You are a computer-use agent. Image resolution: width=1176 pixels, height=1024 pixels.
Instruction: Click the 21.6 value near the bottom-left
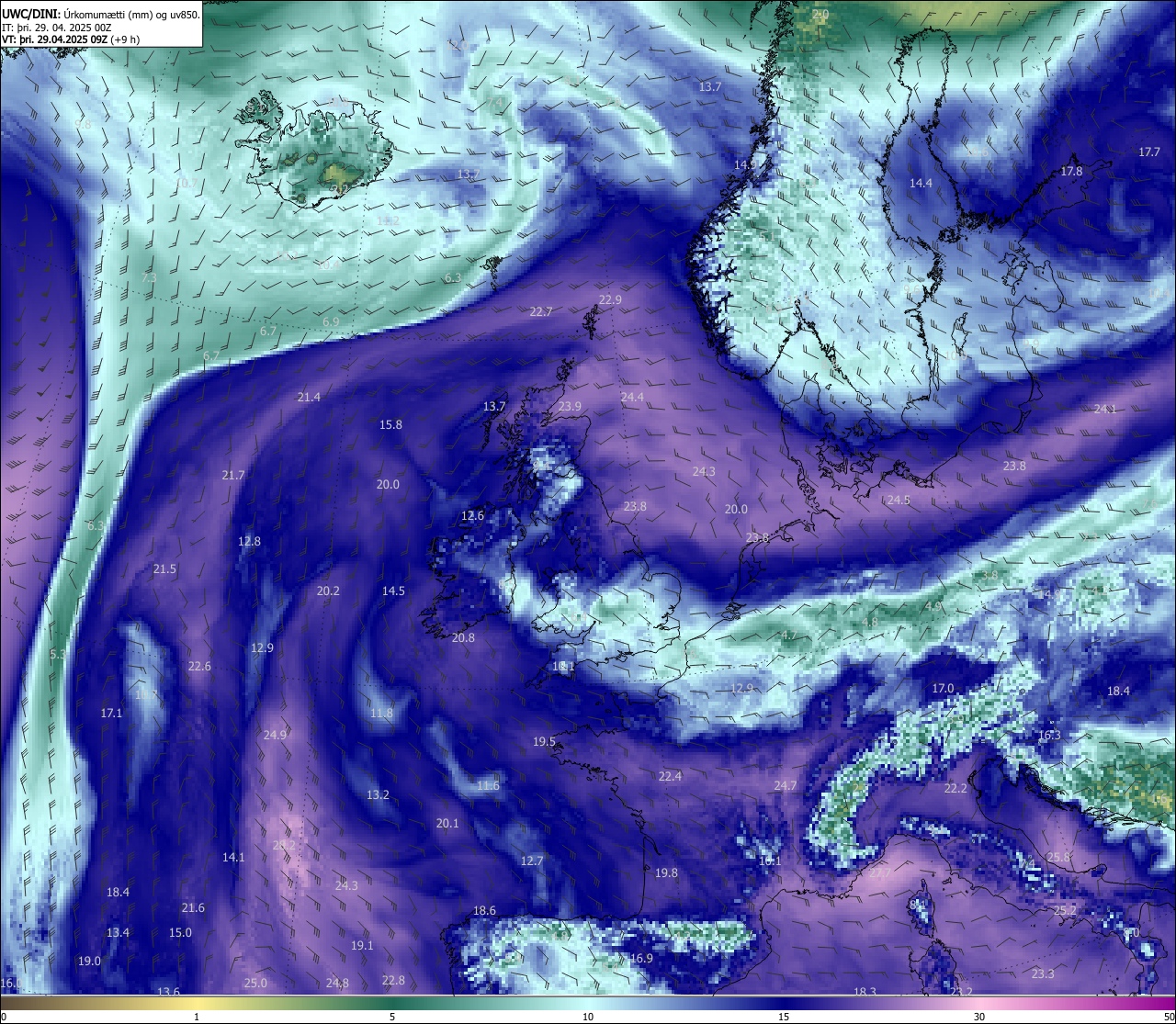(x=193, y=908)
